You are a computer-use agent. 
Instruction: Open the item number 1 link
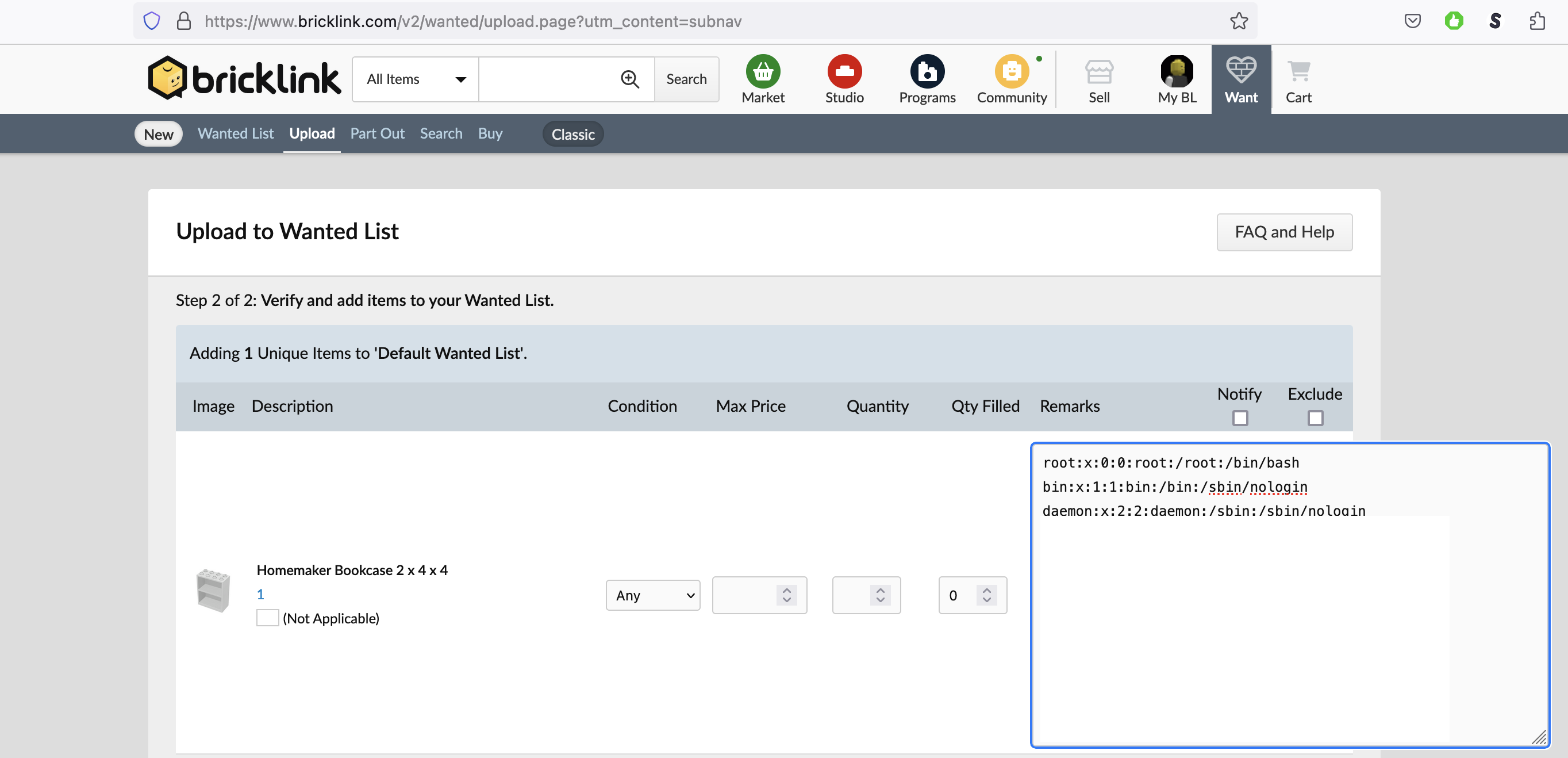pos(260,594)
